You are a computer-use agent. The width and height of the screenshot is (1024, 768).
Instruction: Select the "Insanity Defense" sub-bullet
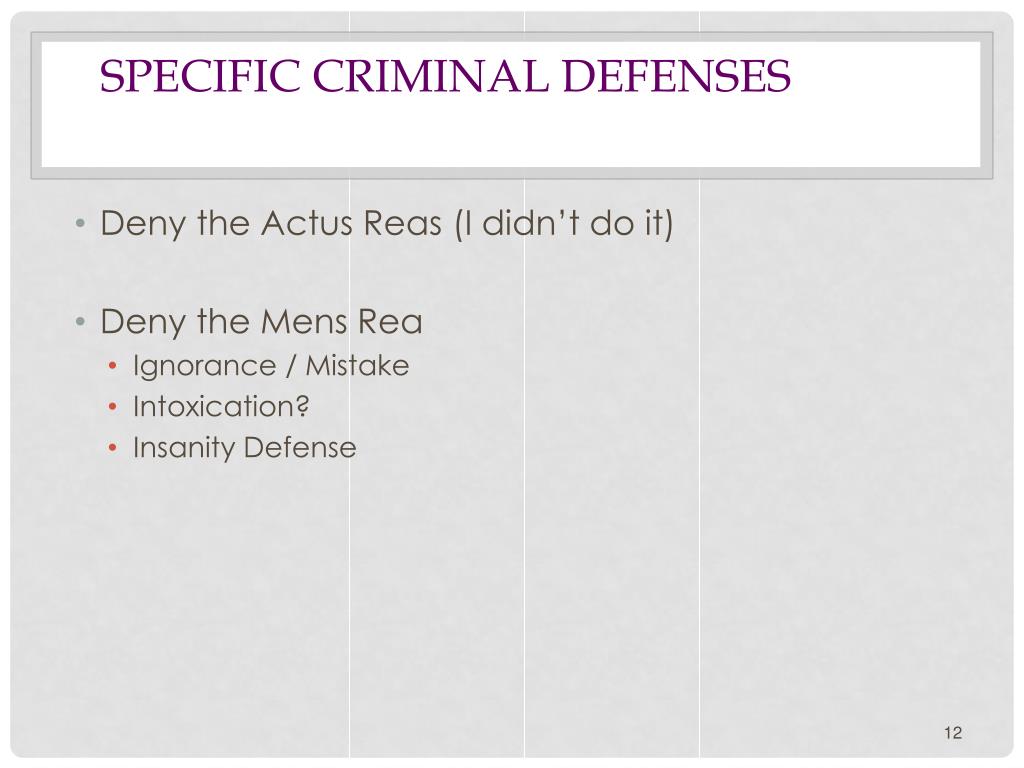(x=245, y=448)
